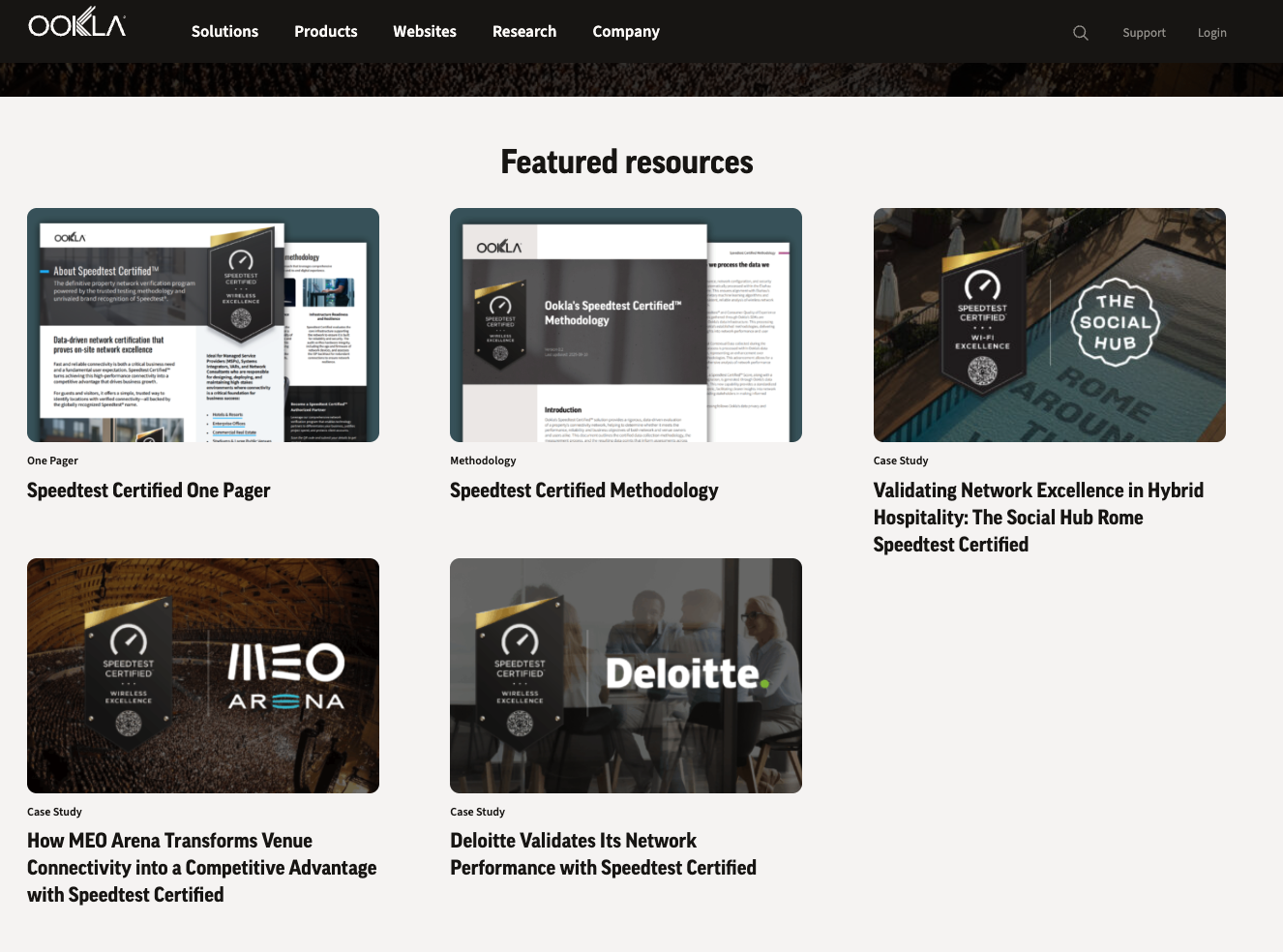This screenshot has width=1283, height=952.
Task: Open the Deloitte case study image
Action: 626,675
